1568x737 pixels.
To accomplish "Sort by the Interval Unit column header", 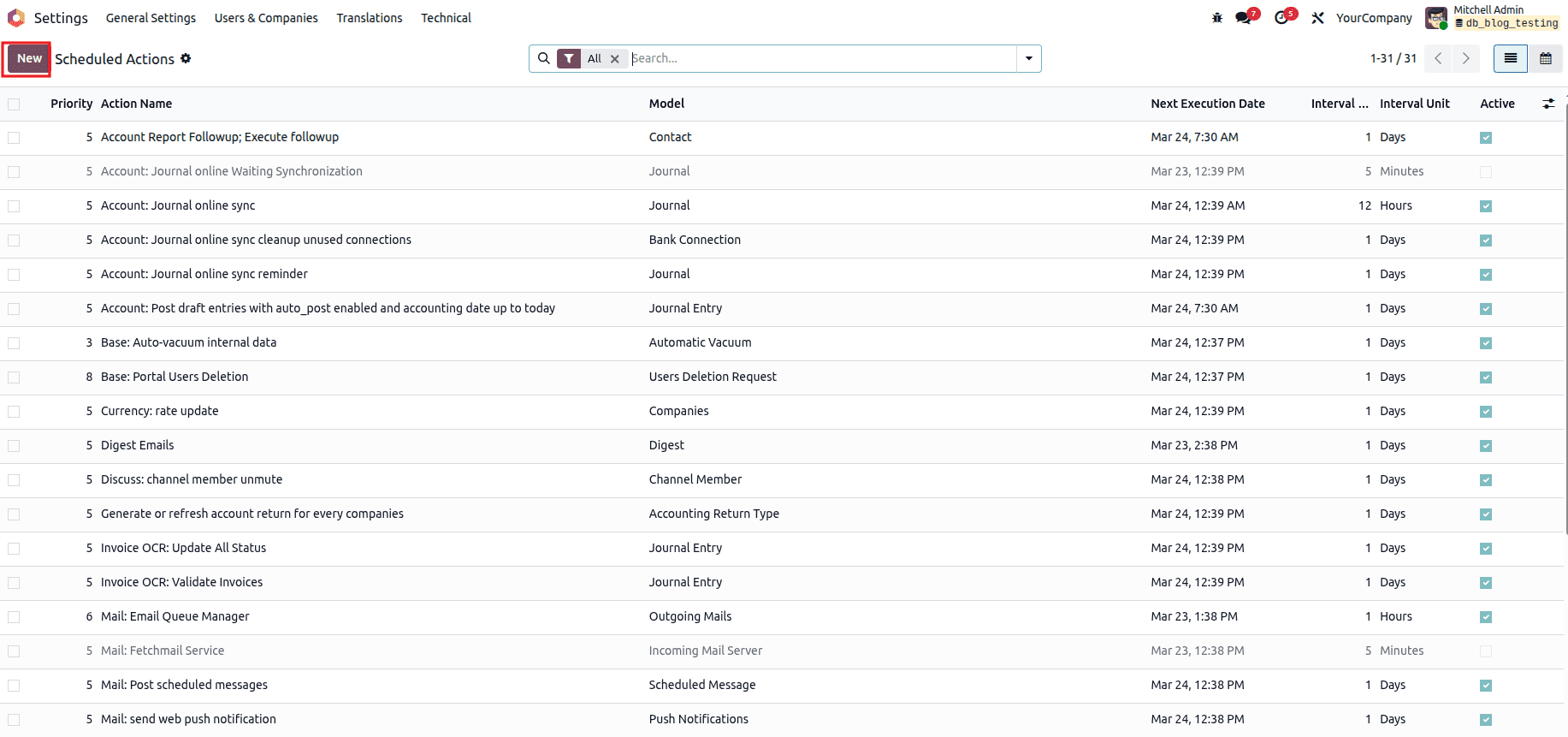I will (x=1414, y=104).
